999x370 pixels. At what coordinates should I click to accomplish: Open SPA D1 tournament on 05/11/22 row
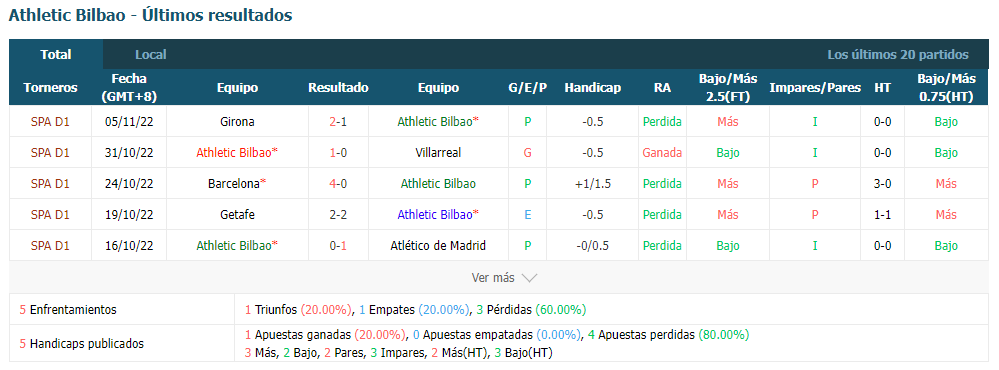[x=50, y=122]
